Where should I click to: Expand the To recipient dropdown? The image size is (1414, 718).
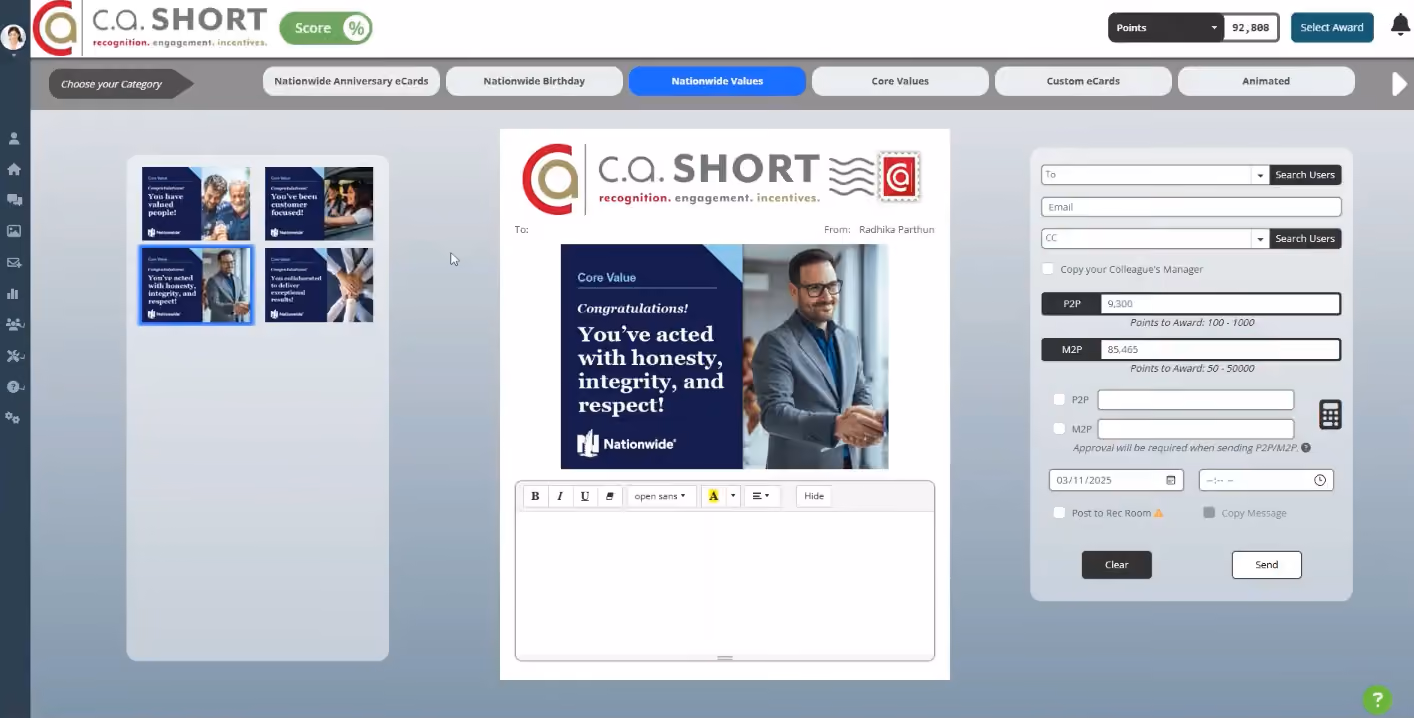pyautogui.click(x=1259, y=175)
